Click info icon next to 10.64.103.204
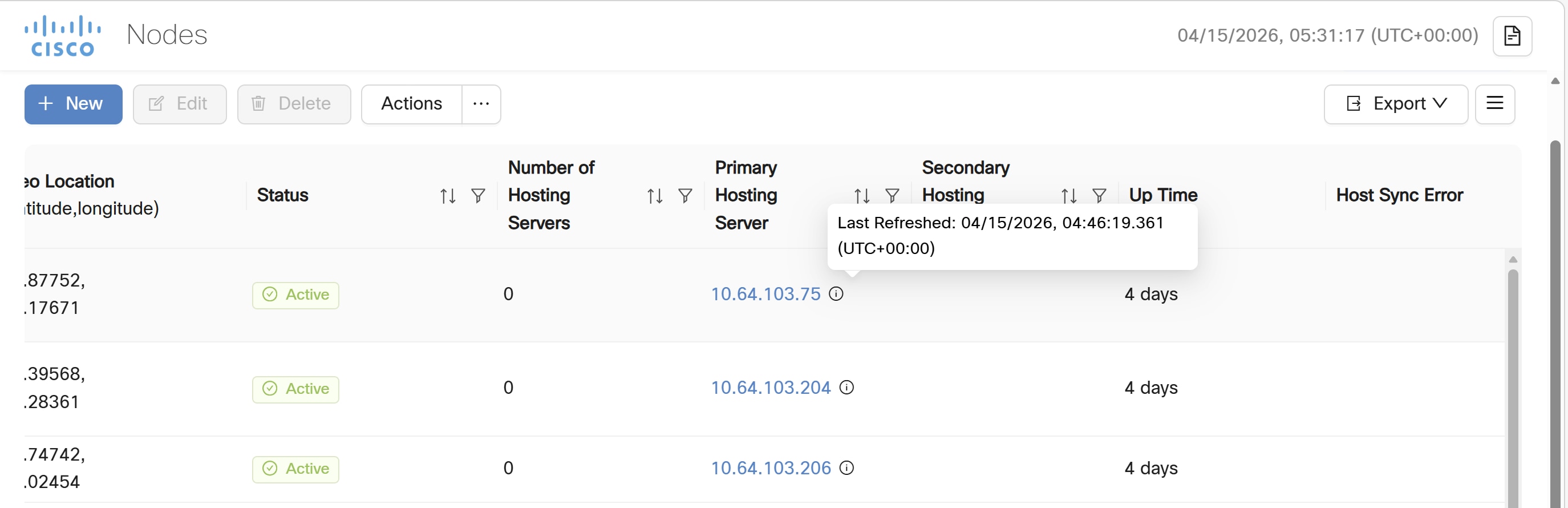 pyautogui.click(x=846, y=388)
